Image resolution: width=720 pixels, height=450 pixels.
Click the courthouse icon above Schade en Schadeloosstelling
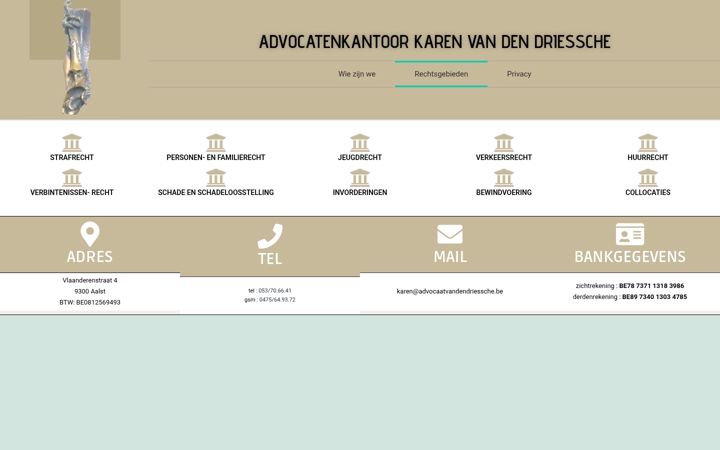[216, 178]
